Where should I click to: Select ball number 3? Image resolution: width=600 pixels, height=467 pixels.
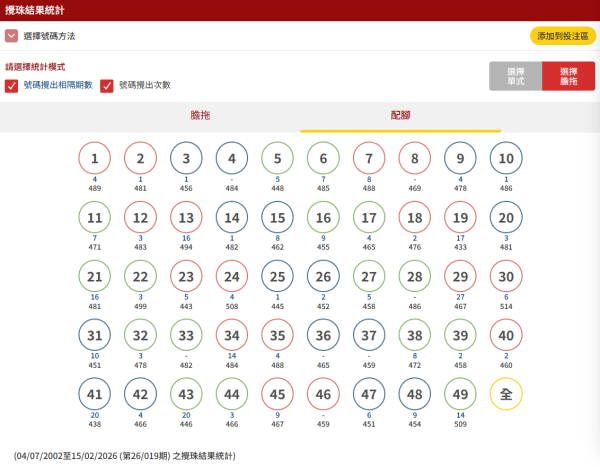tap(186, 158)
